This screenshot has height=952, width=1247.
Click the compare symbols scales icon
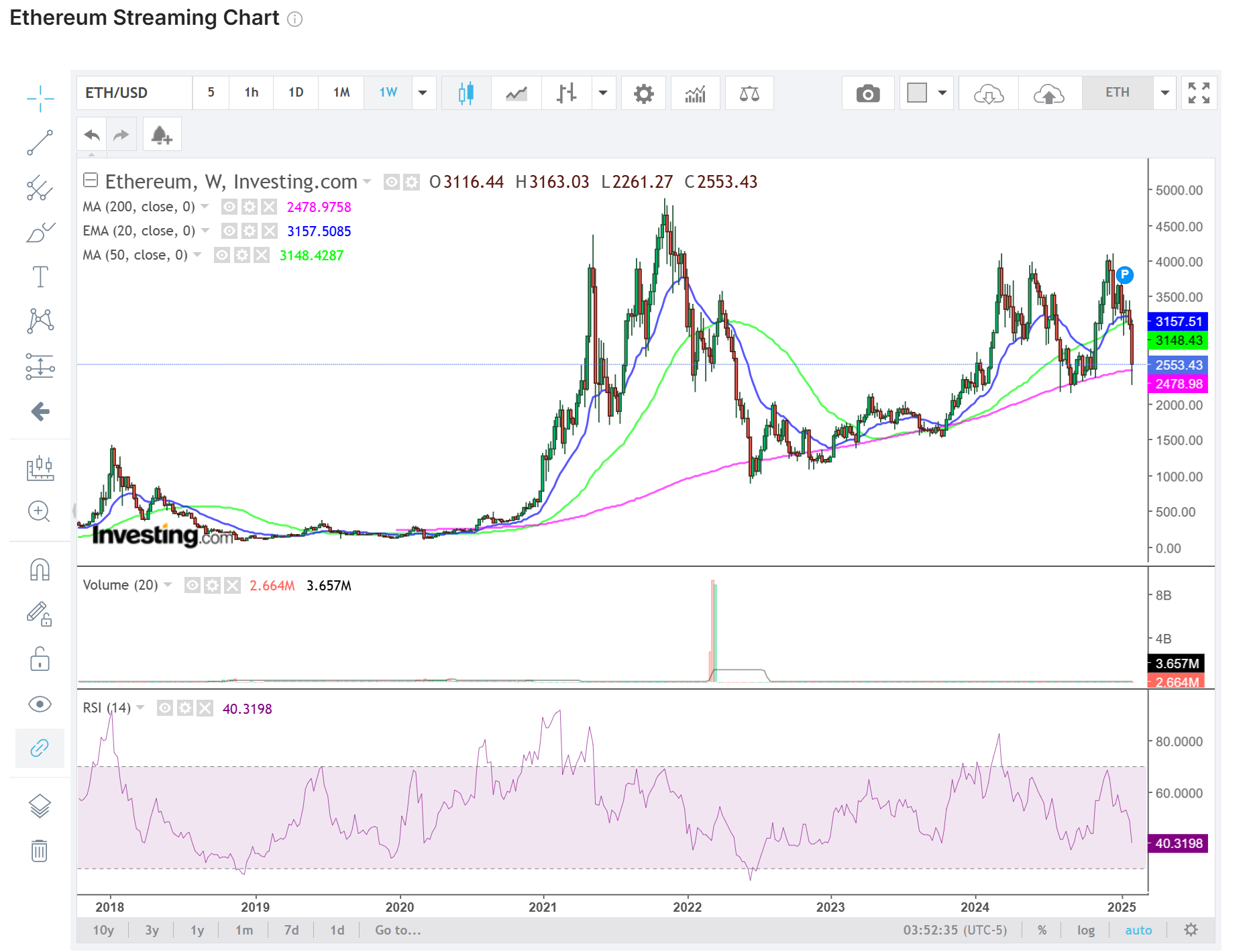pos(749,93)
